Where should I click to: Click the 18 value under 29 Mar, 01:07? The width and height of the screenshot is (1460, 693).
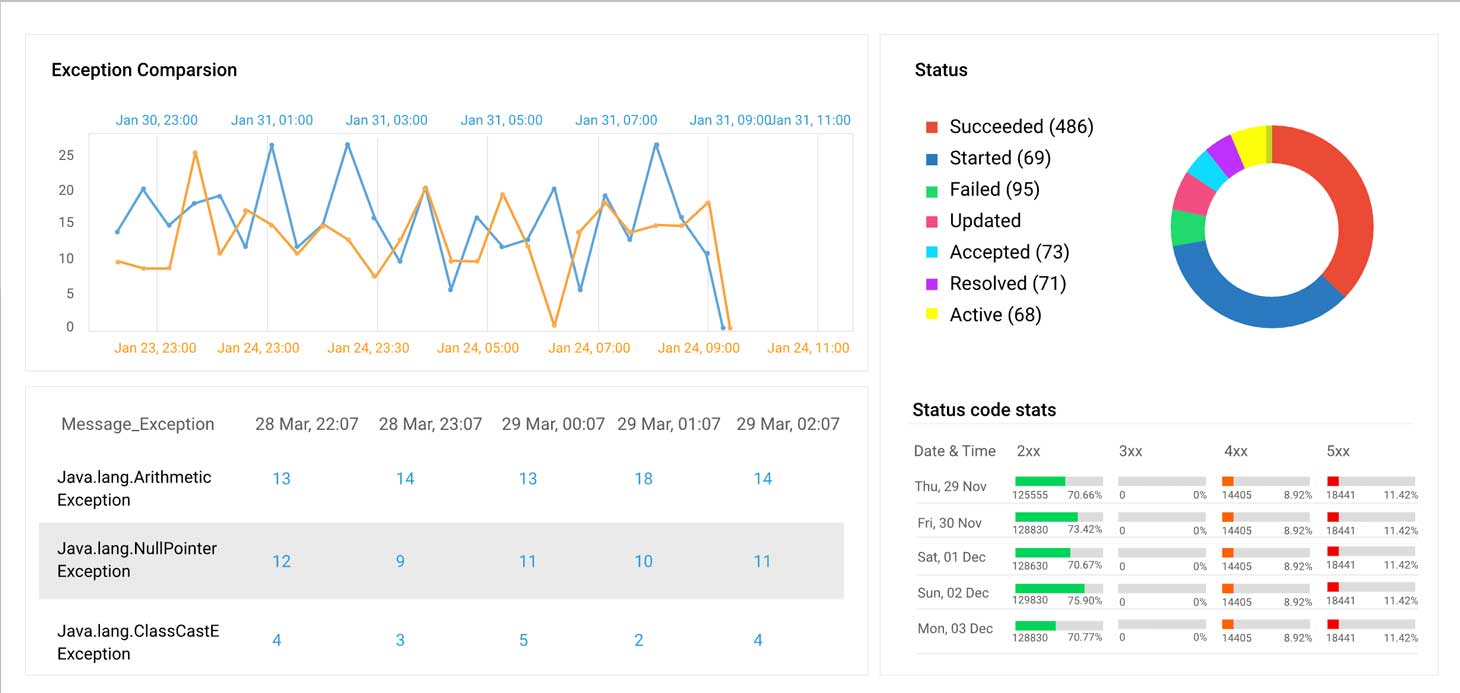click(x=643, y=478)
